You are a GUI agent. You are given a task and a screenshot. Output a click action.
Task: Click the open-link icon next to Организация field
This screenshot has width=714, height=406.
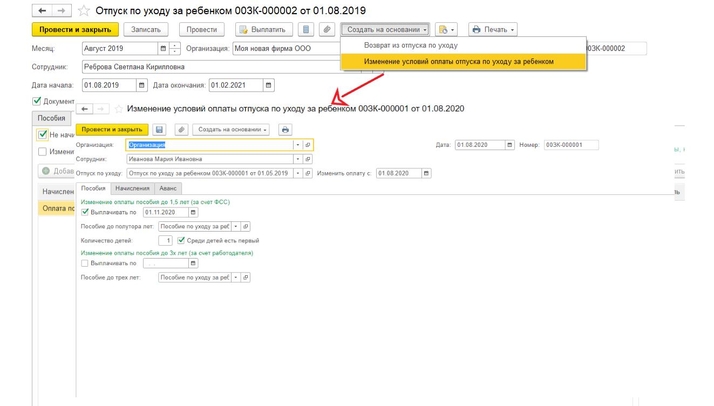308,145
